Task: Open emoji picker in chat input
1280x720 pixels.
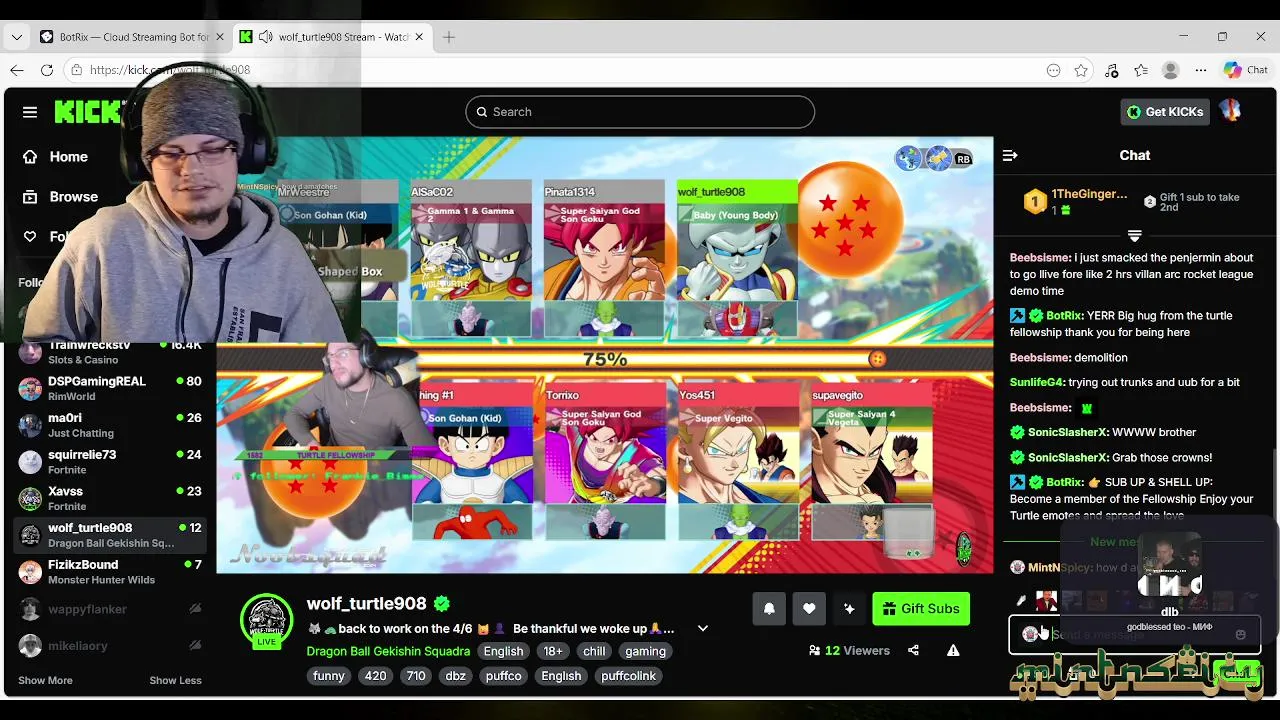Action: pos(1241,634)
